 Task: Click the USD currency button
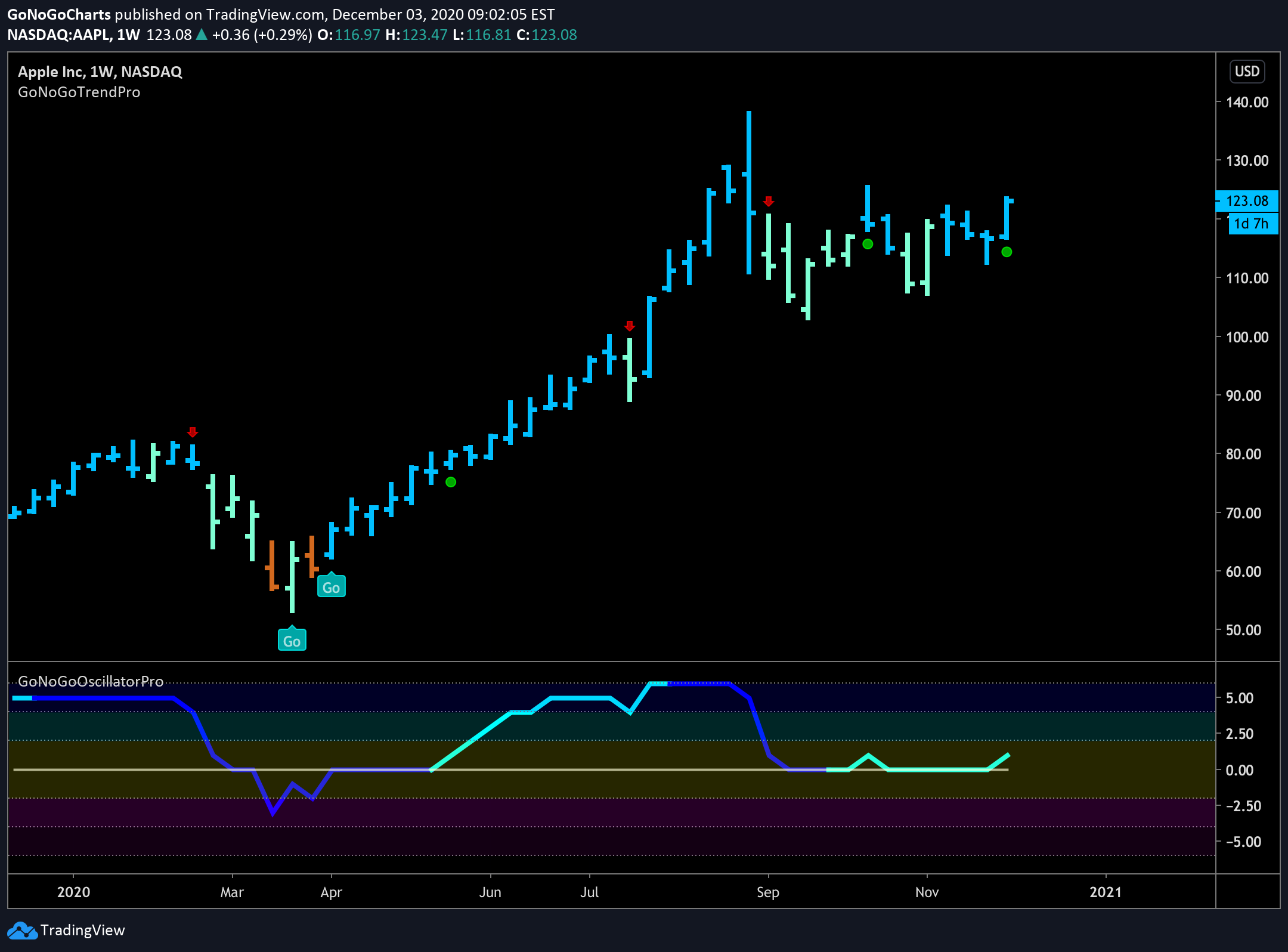pyautogui.click(x=1247, y=72)
